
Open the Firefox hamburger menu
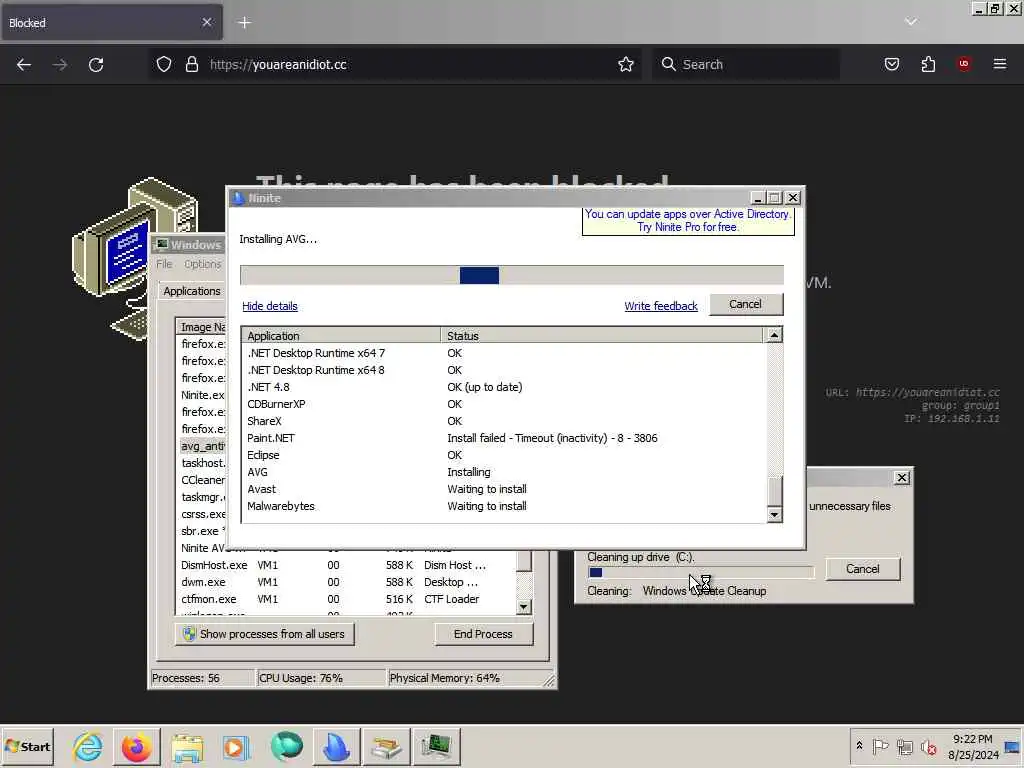[1000, 64]
